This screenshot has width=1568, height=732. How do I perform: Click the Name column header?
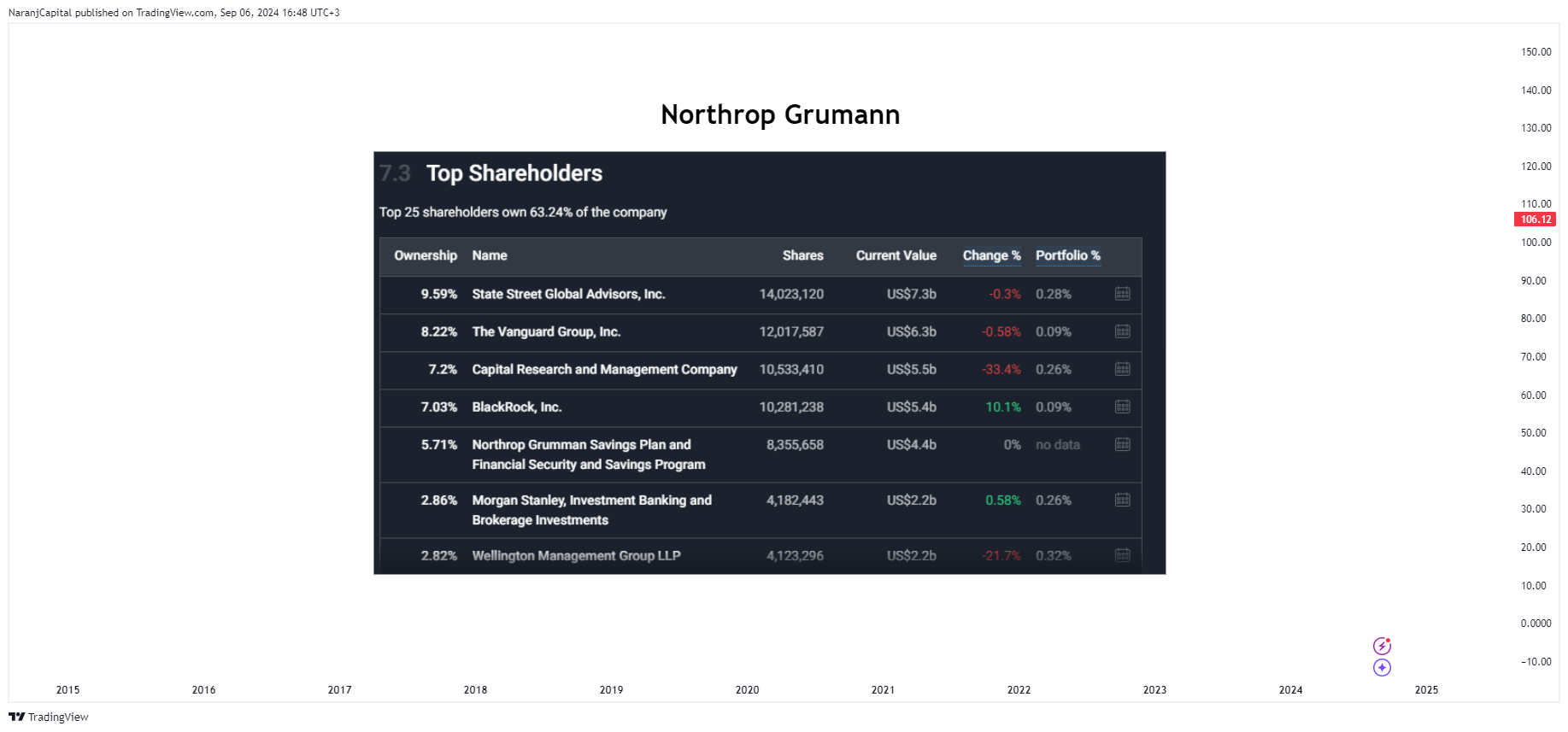(x=490, y=255)
